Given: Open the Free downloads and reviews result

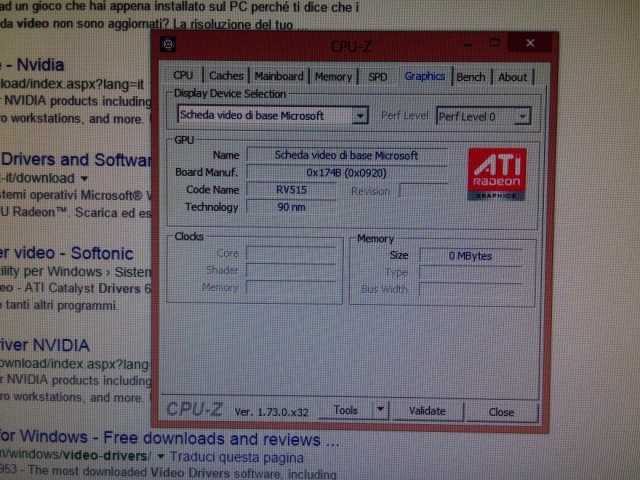Looking at the screenshot, I should (169, 438).
